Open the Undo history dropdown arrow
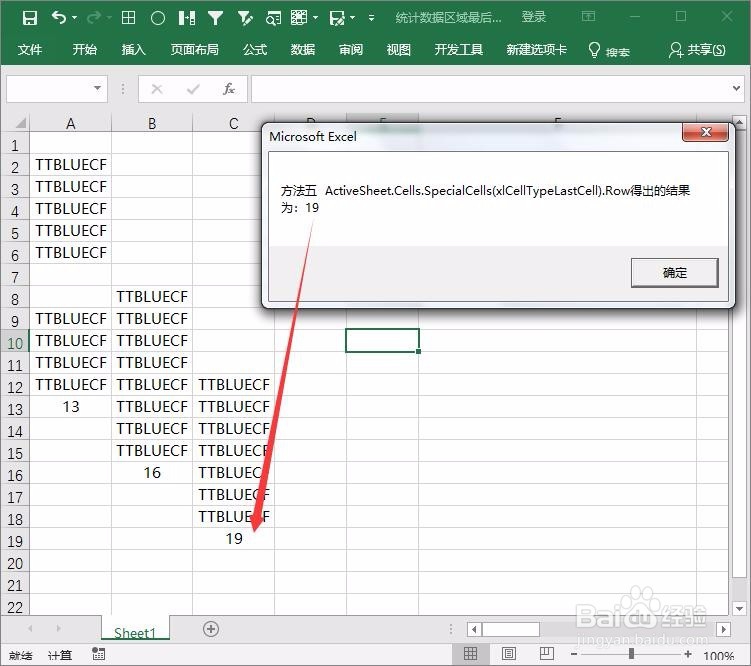 tap(75, 18)
